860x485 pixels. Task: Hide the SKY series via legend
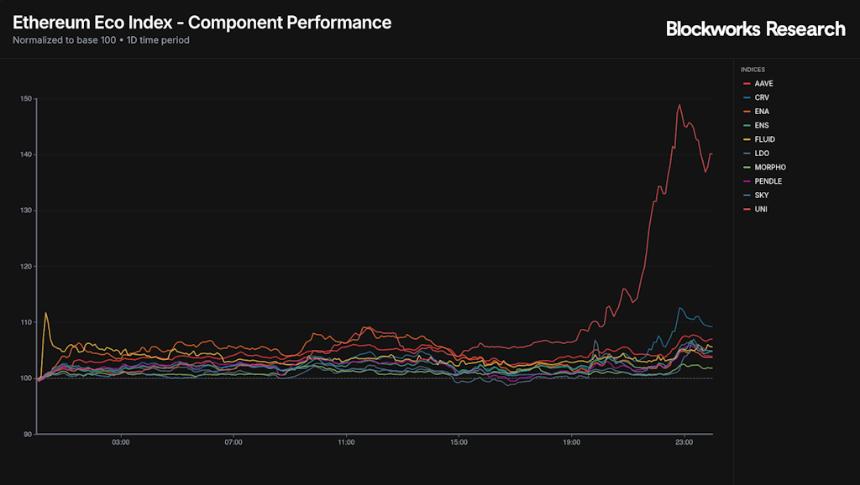761,195
